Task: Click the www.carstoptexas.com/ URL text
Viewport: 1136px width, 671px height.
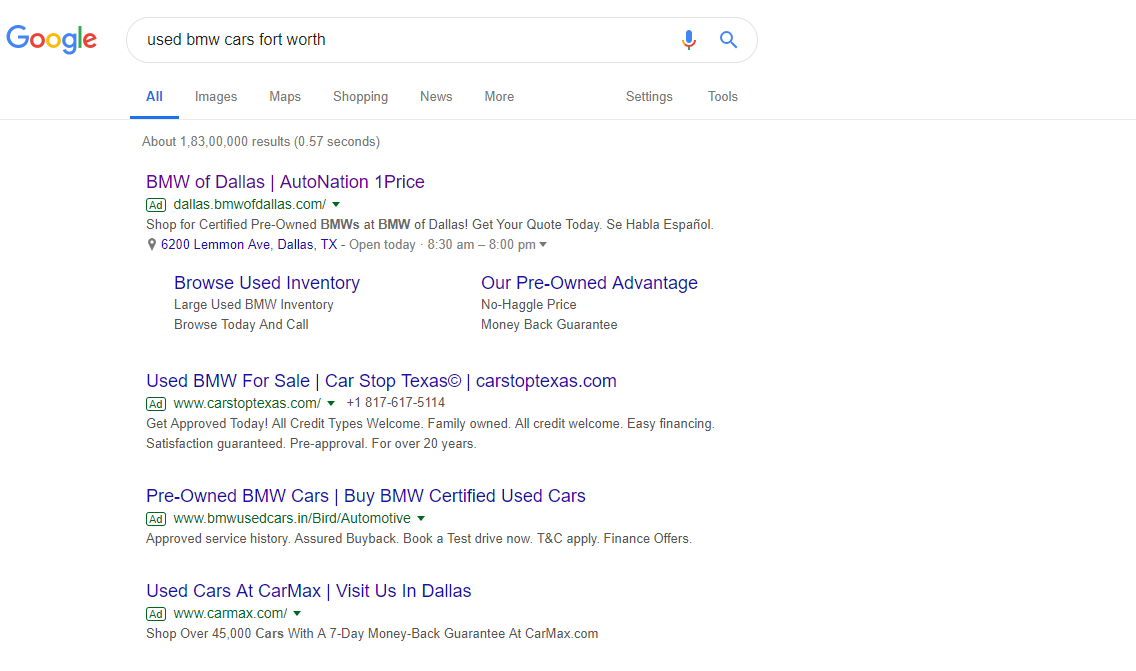Action: (247, 404)
